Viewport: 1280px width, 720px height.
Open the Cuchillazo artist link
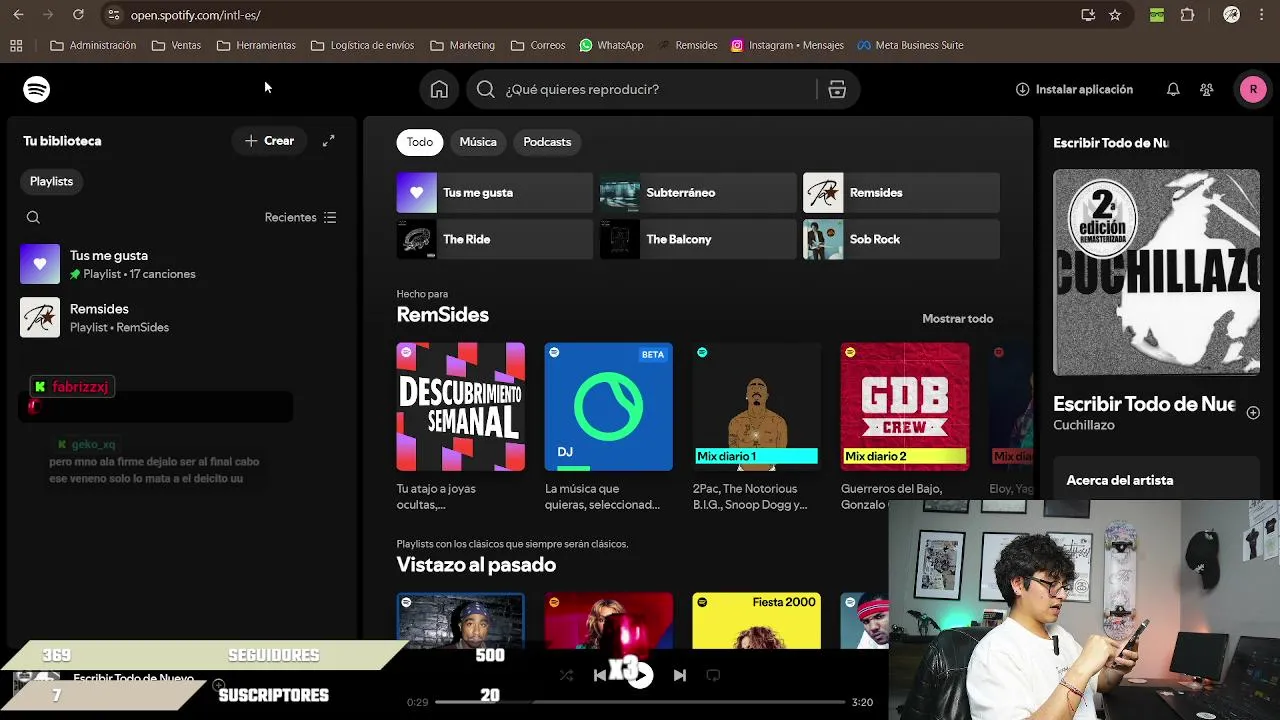tap(1084, 426)
